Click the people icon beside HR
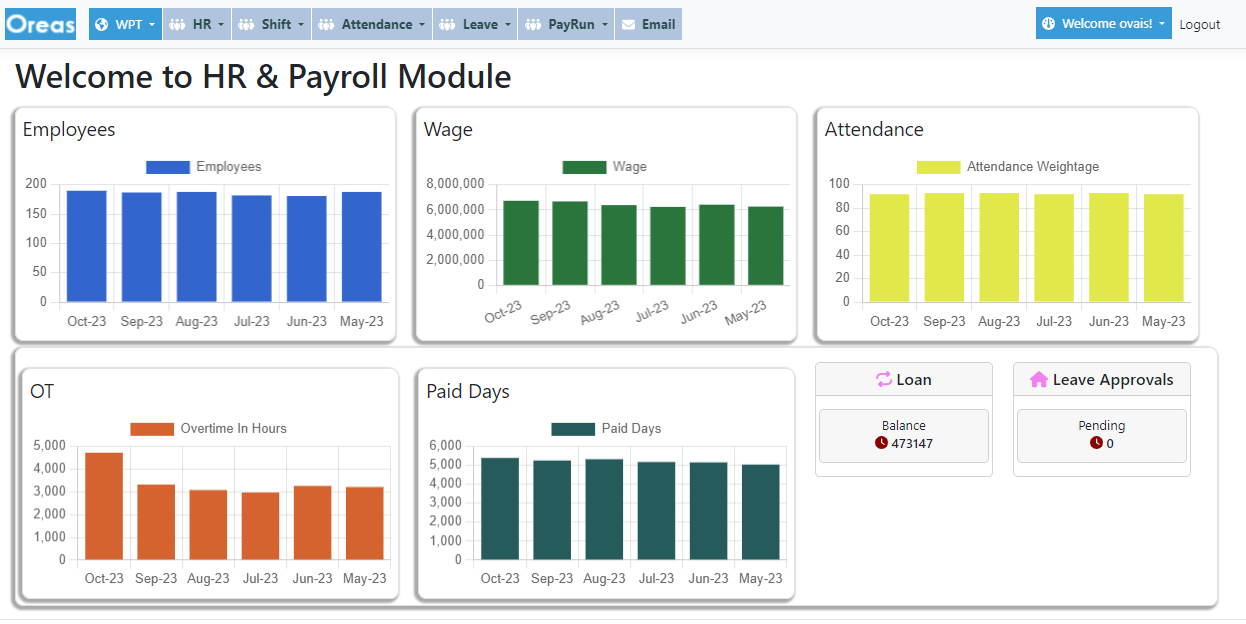The image size is (1246, 624). click(177, 25)
